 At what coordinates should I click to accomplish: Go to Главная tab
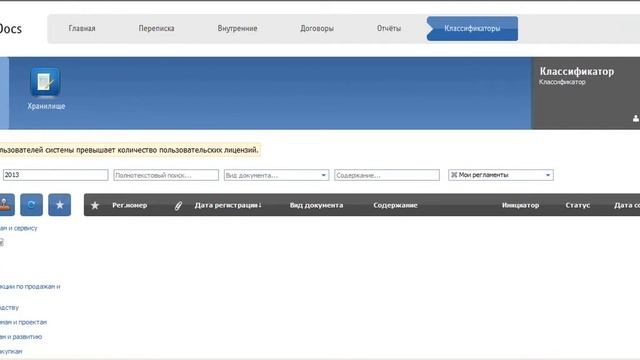click(x=82, y=29)
